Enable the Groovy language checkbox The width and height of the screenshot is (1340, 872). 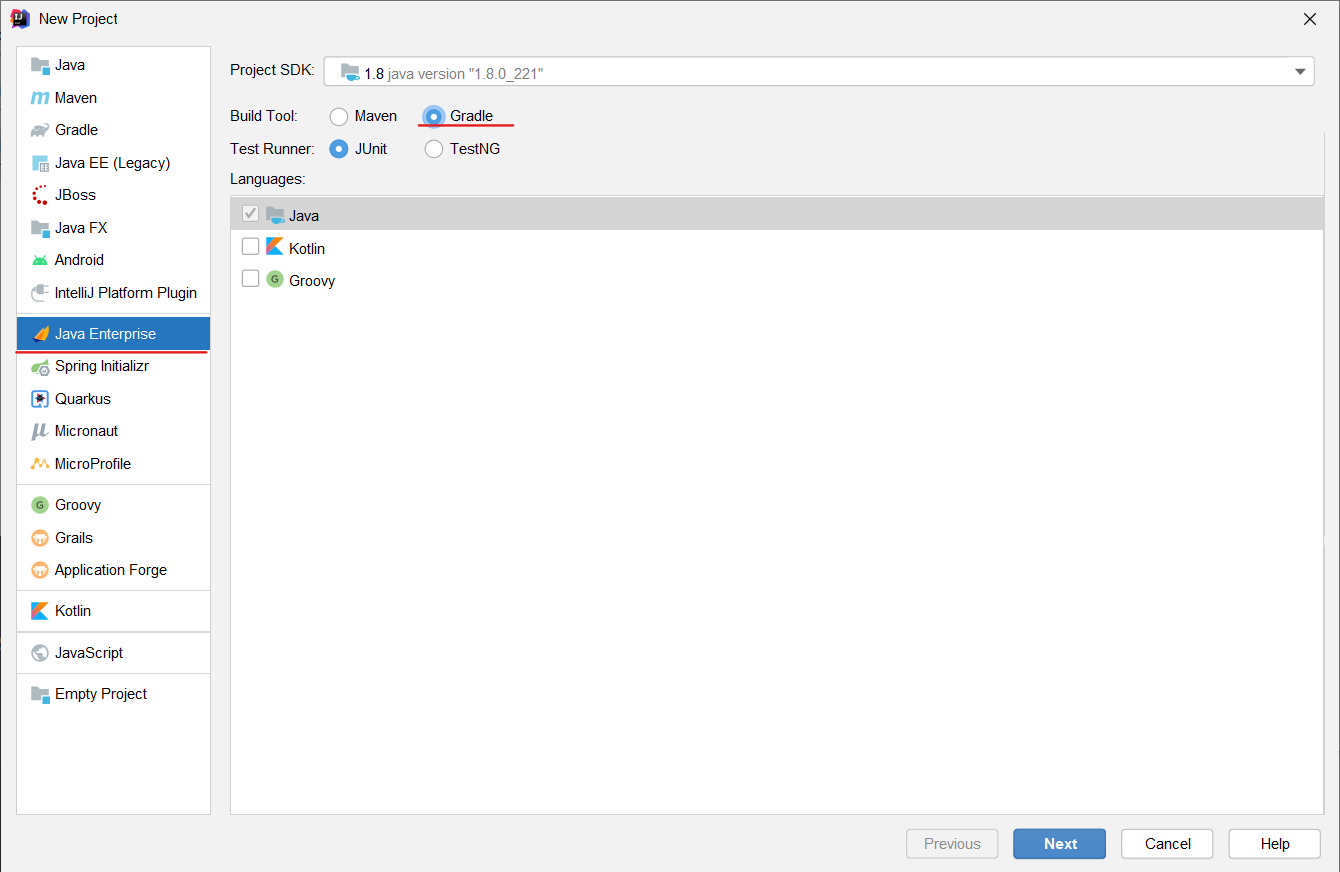[x=250, y=279]
